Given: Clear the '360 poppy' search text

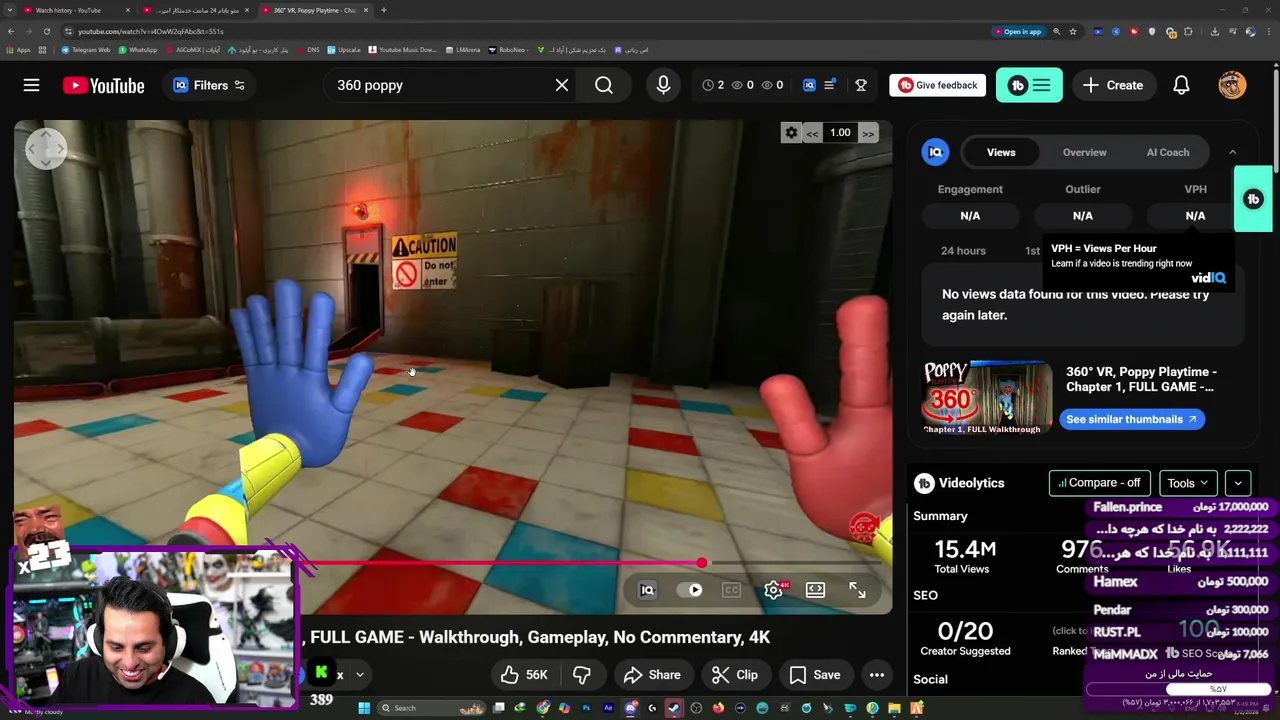Looking at the screenshot, I should [562, 85].
